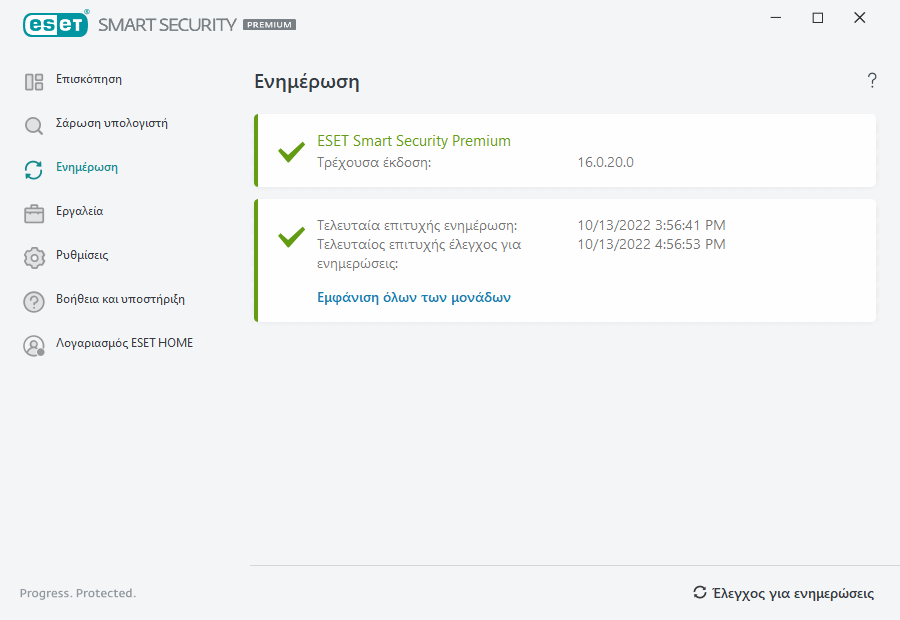Click the green checkmark beside last successful update
The width and height of the screenshot is (900, 620).
point(291,237)
